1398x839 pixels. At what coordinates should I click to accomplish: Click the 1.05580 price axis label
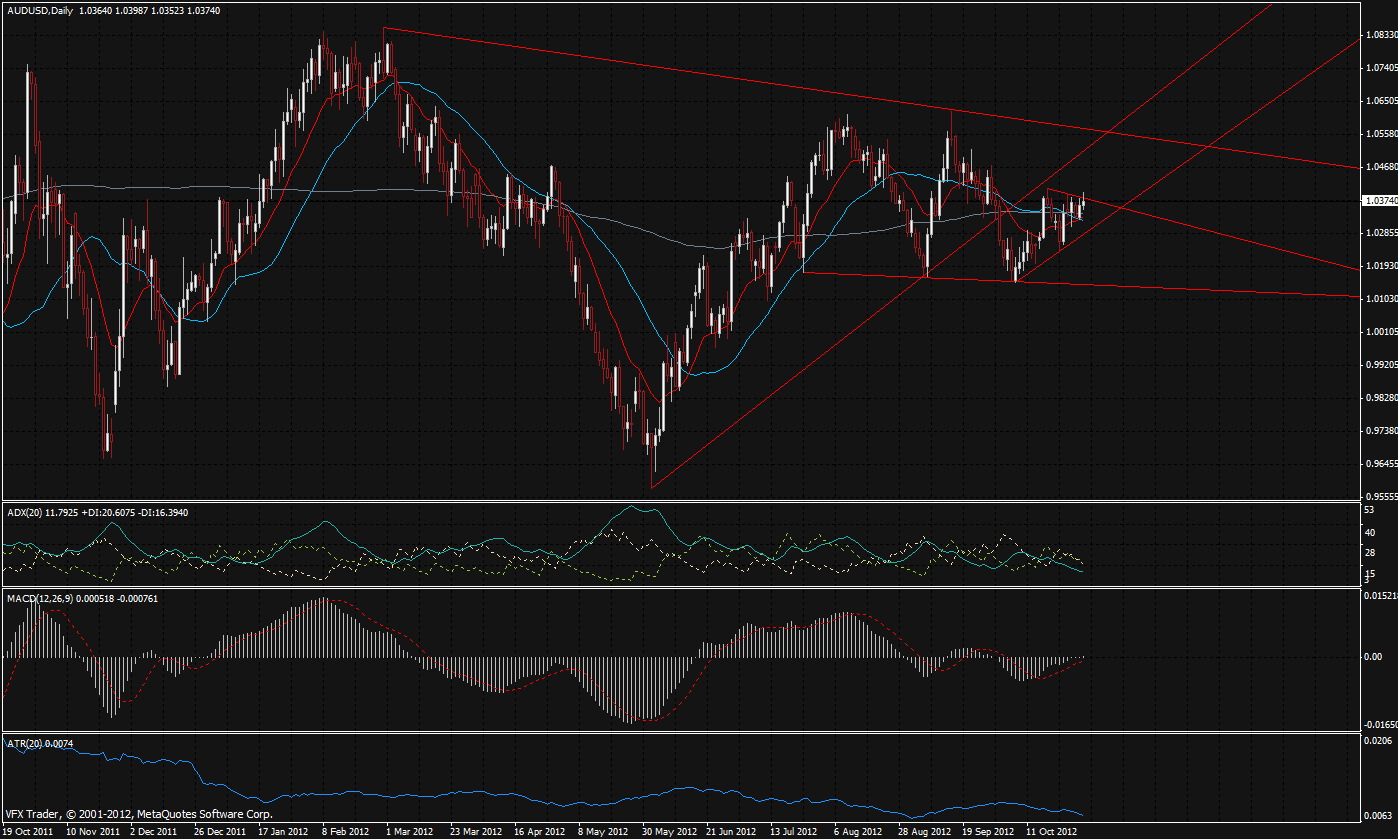pyautogui.click(x=1380, y=134)
